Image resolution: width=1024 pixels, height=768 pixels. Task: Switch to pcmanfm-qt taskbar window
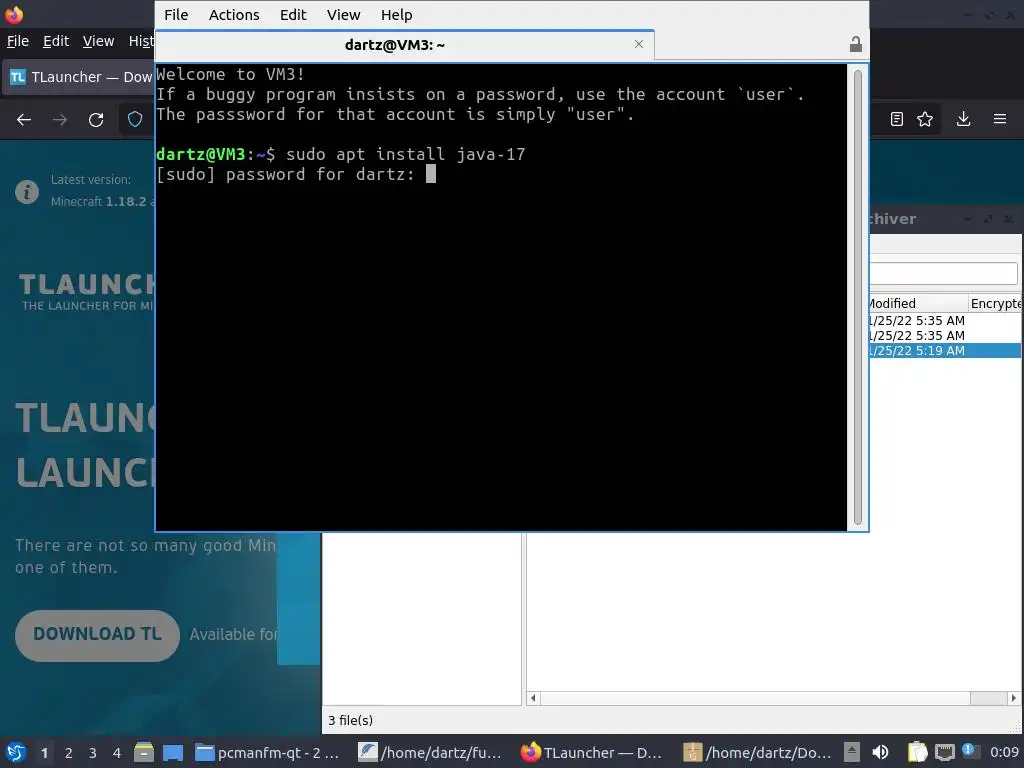pos(268,753)
